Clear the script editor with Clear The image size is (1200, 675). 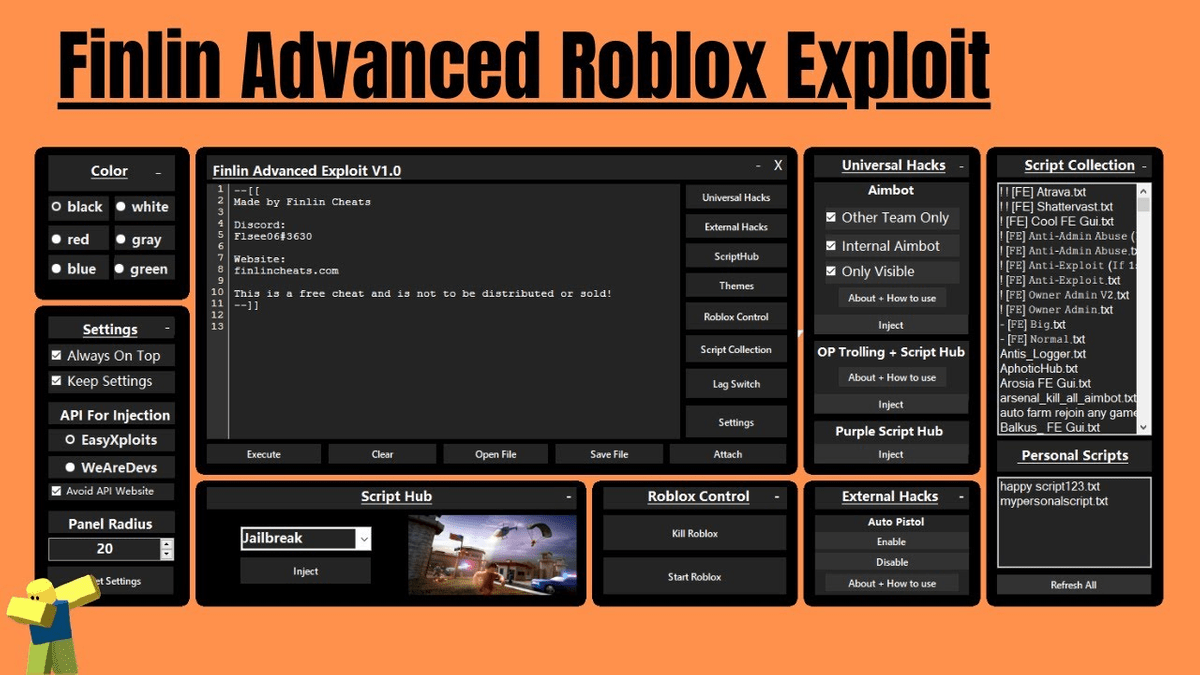coord(382,454)
